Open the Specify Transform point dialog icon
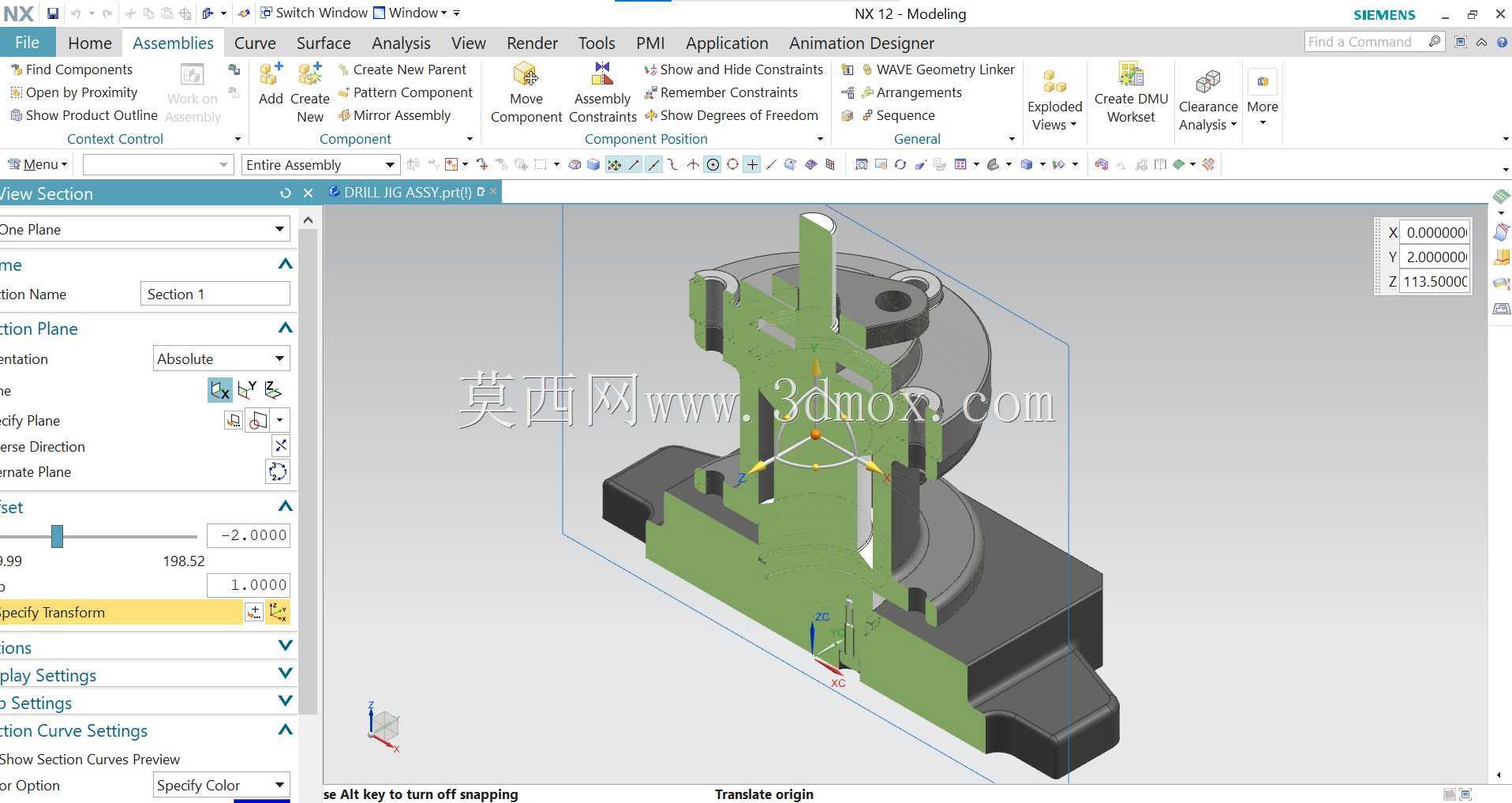1512x803 pixels. (254, 612)
